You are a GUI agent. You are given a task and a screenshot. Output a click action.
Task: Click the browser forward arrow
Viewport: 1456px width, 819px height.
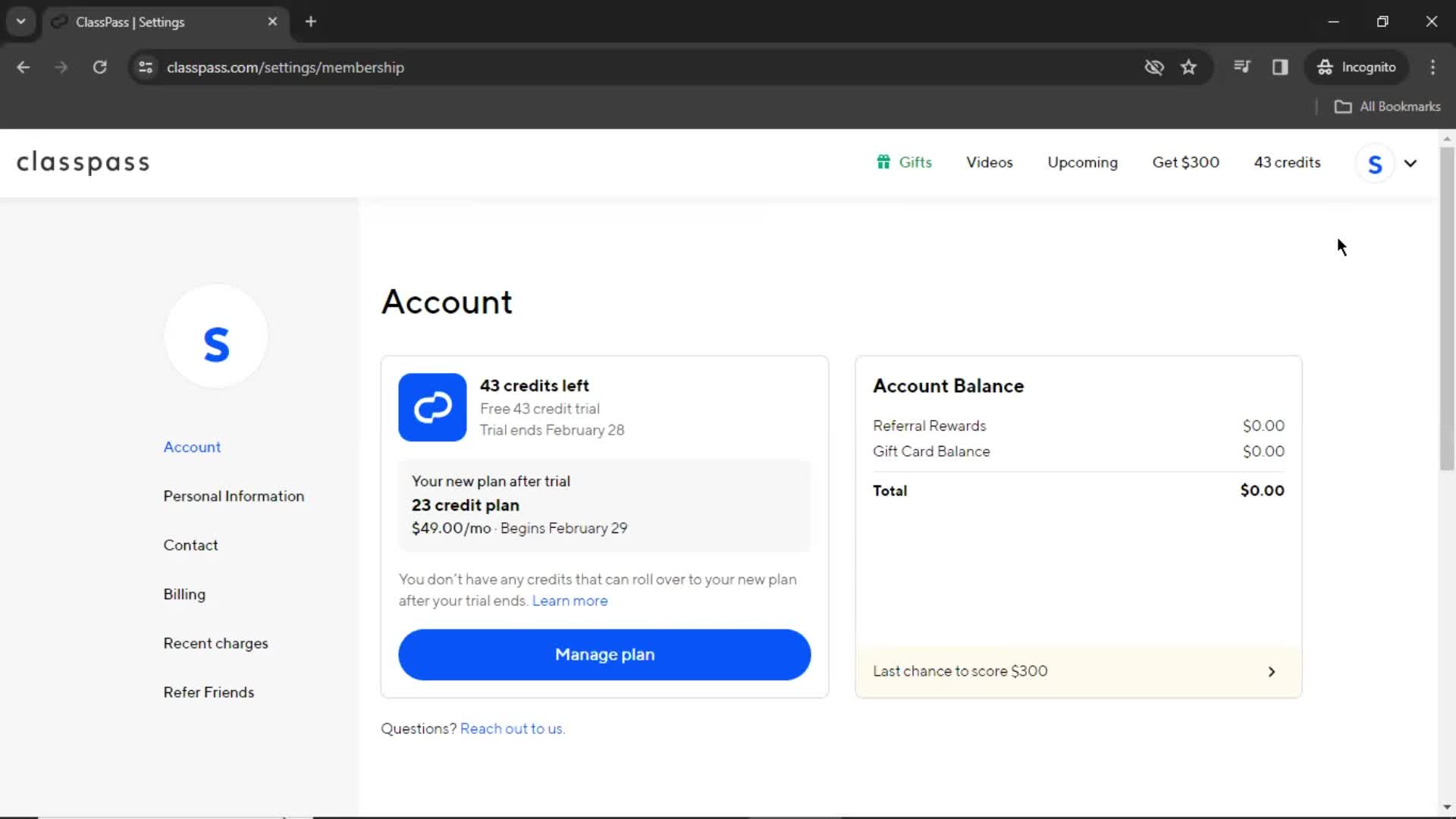[61, 67]
